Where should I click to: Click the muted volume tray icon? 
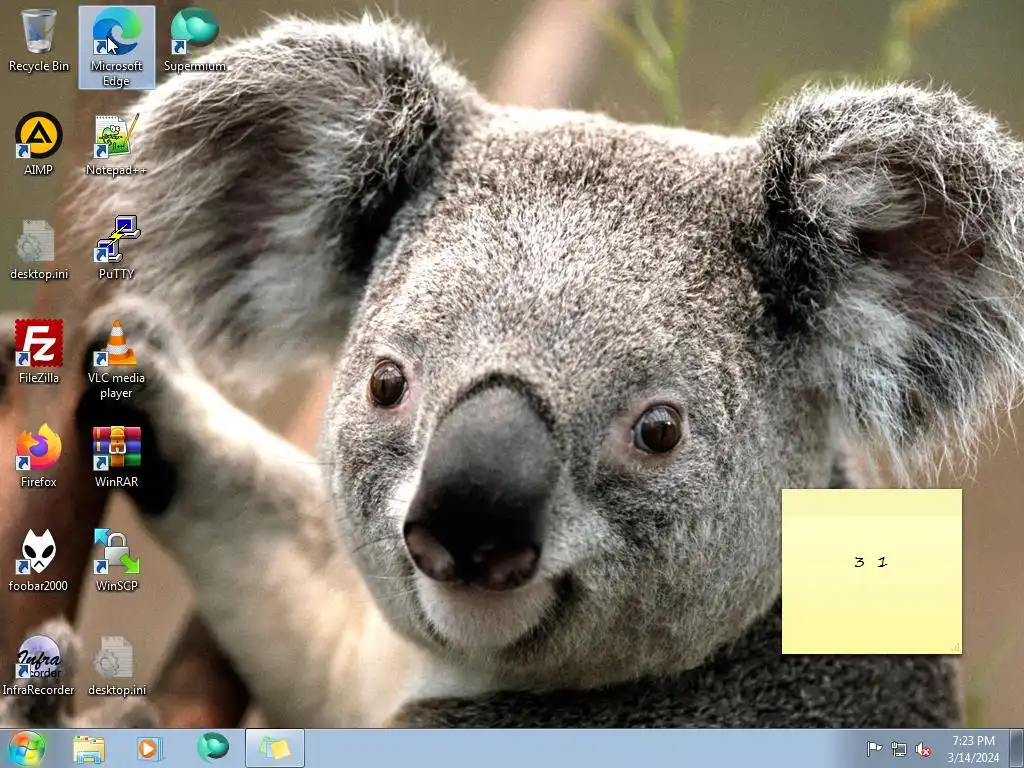click(923, 749)
